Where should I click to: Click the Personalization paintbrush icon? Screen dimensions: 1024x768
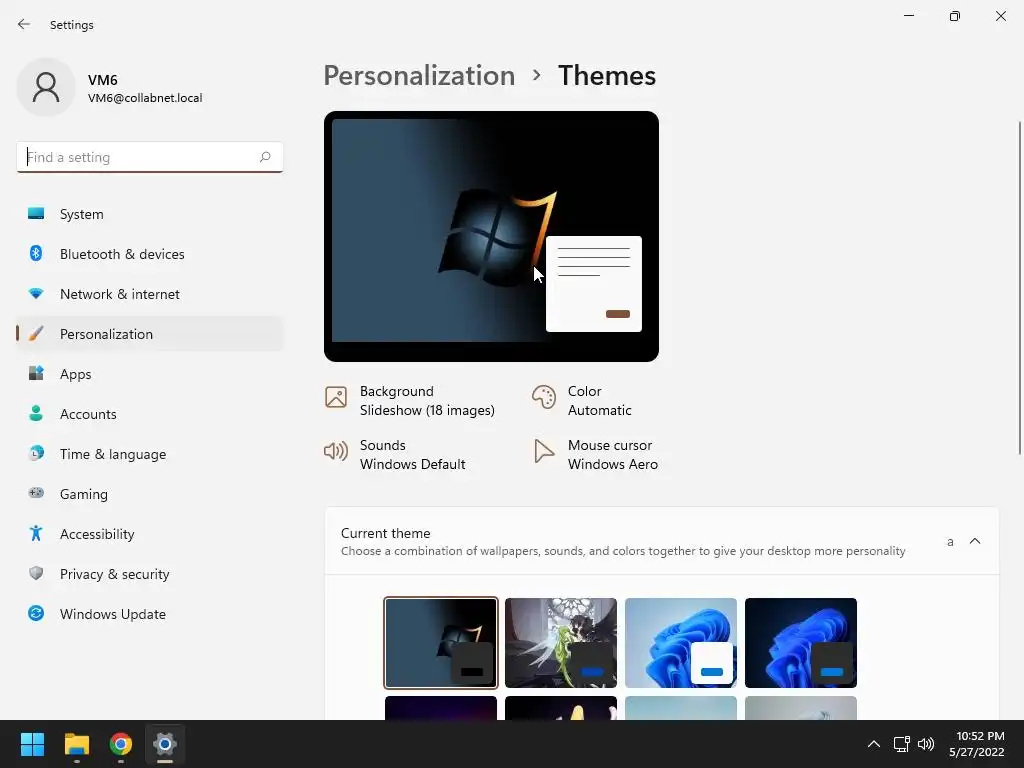(36, 334)
